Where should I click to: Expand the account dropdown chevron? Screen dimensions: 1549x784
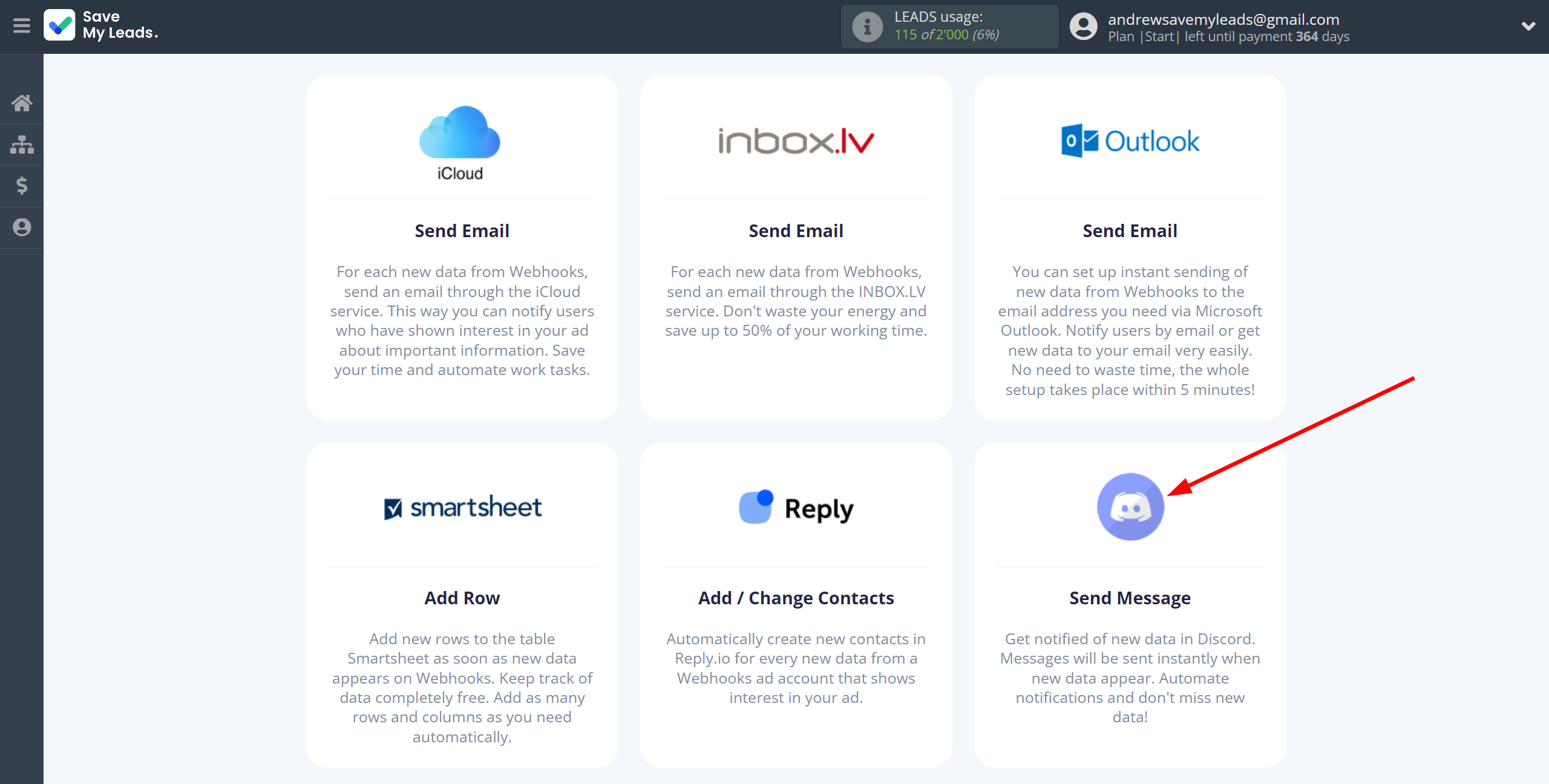[1528, 26]
